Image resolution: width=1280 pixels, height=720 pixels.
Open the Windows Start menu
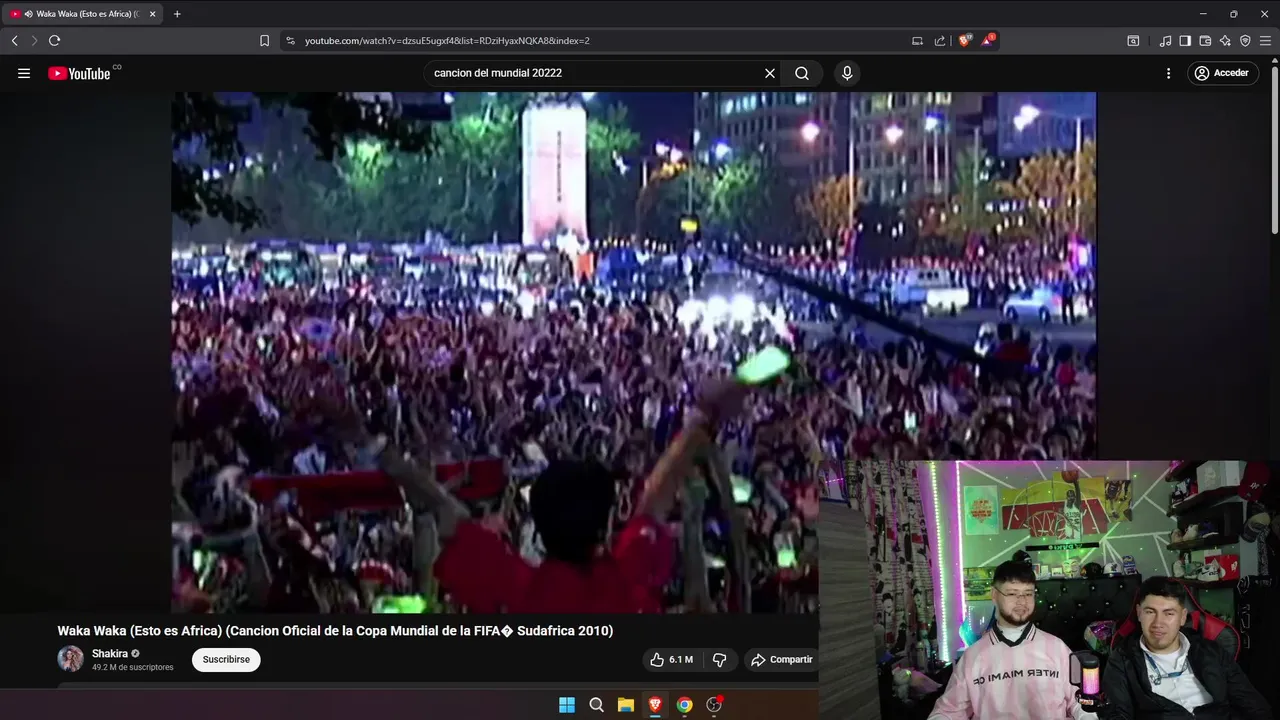point(567,705)
